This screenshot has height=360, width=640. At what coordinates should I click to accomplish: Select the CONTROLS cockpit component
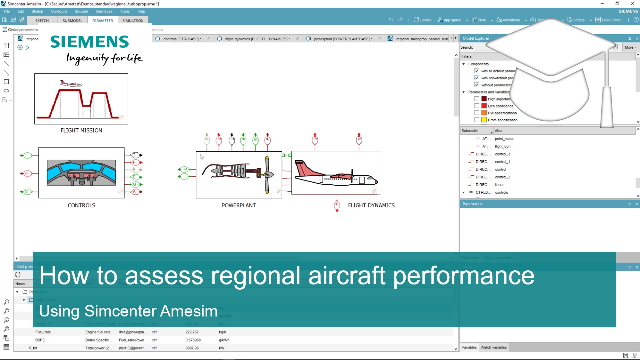(81, 173)
